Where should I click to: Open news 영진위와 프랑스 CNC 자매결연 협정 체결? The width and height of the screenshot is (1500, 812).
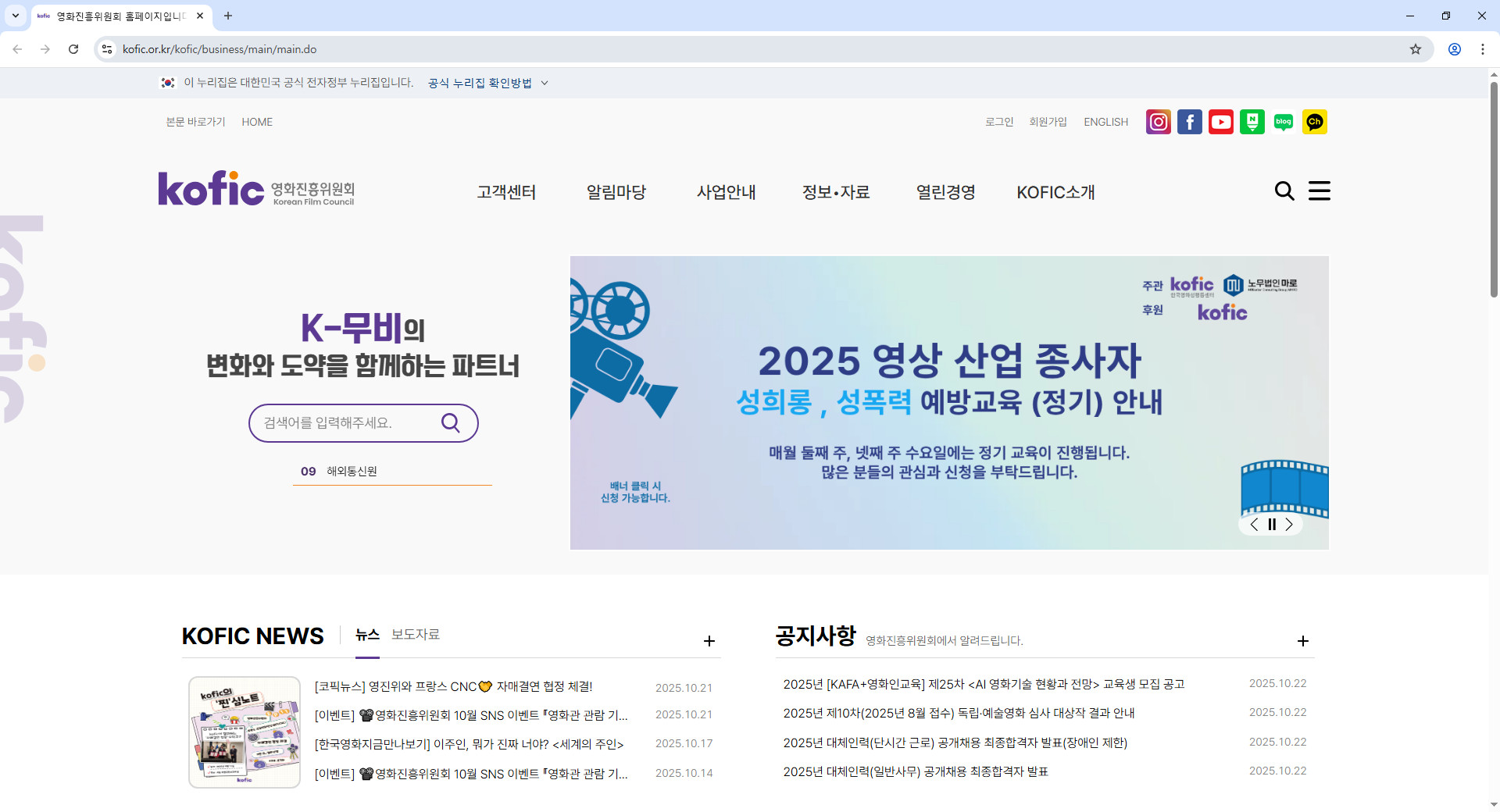coord(453,686)
